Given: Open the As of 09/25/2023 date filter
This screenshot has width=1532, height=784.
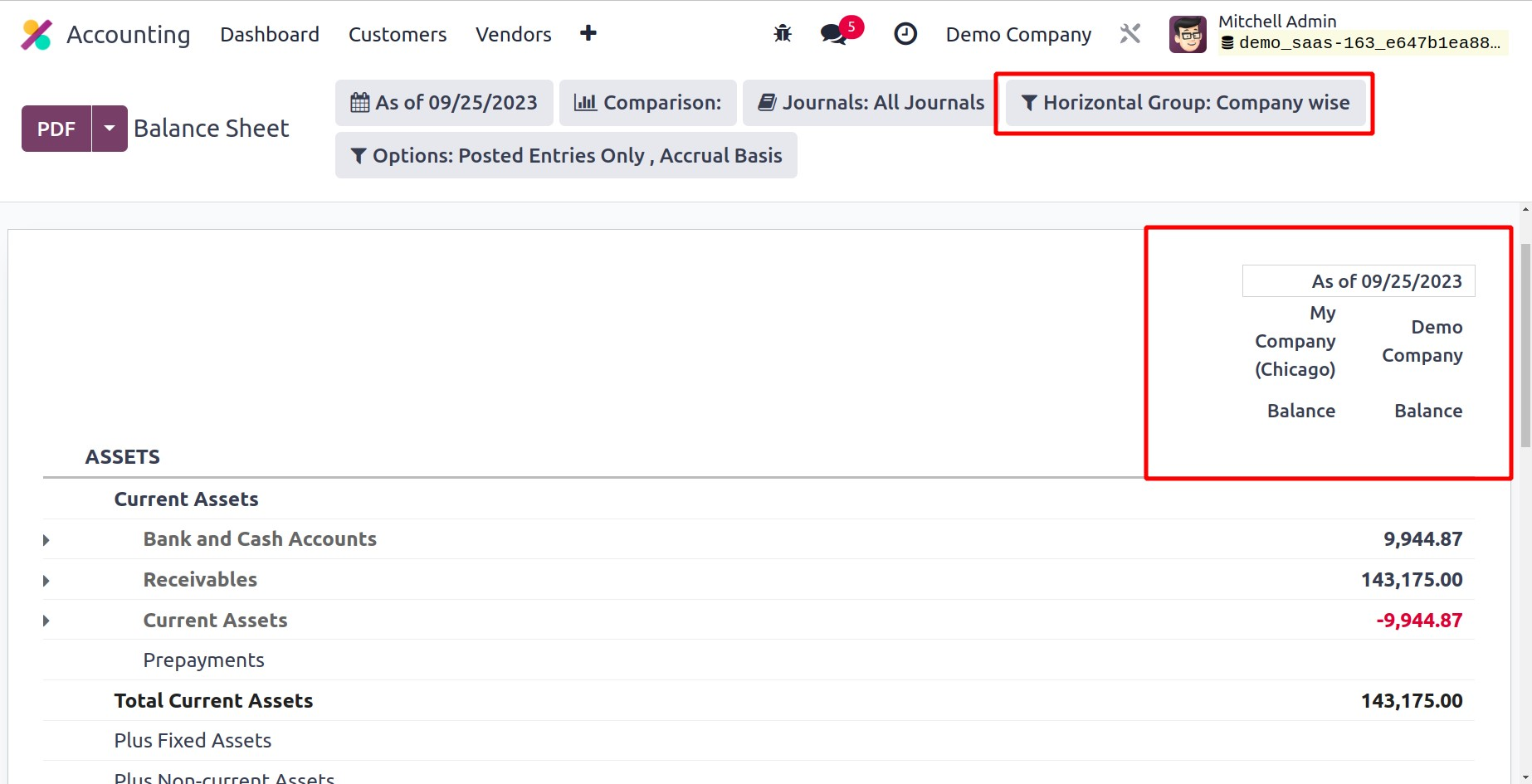Looking at the screenshot, I should click(444, 103).
